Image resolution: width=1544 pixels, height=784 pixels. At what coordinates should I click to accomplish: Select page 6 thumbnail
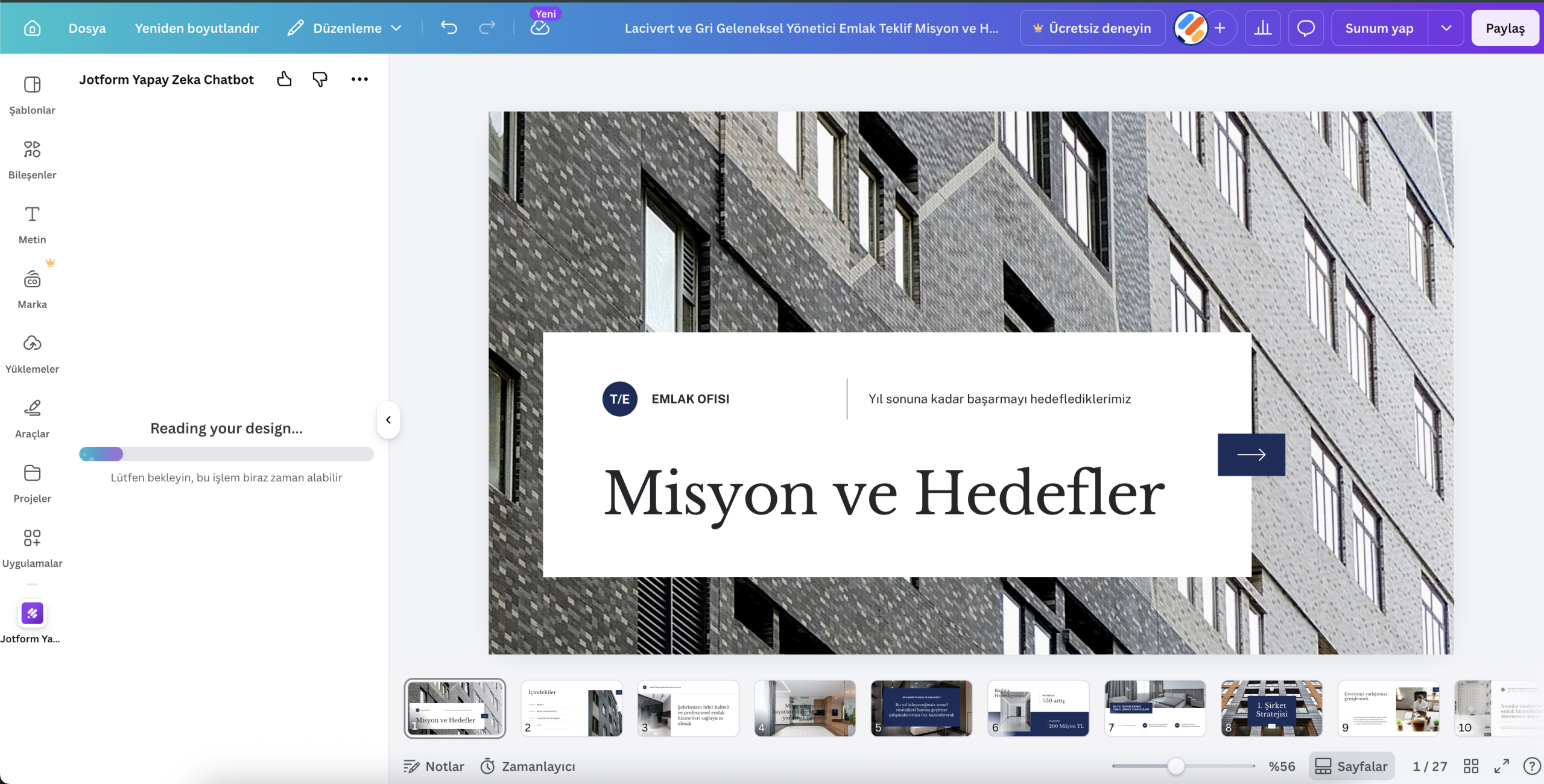pyautogui.click(x=1038, y=709)
